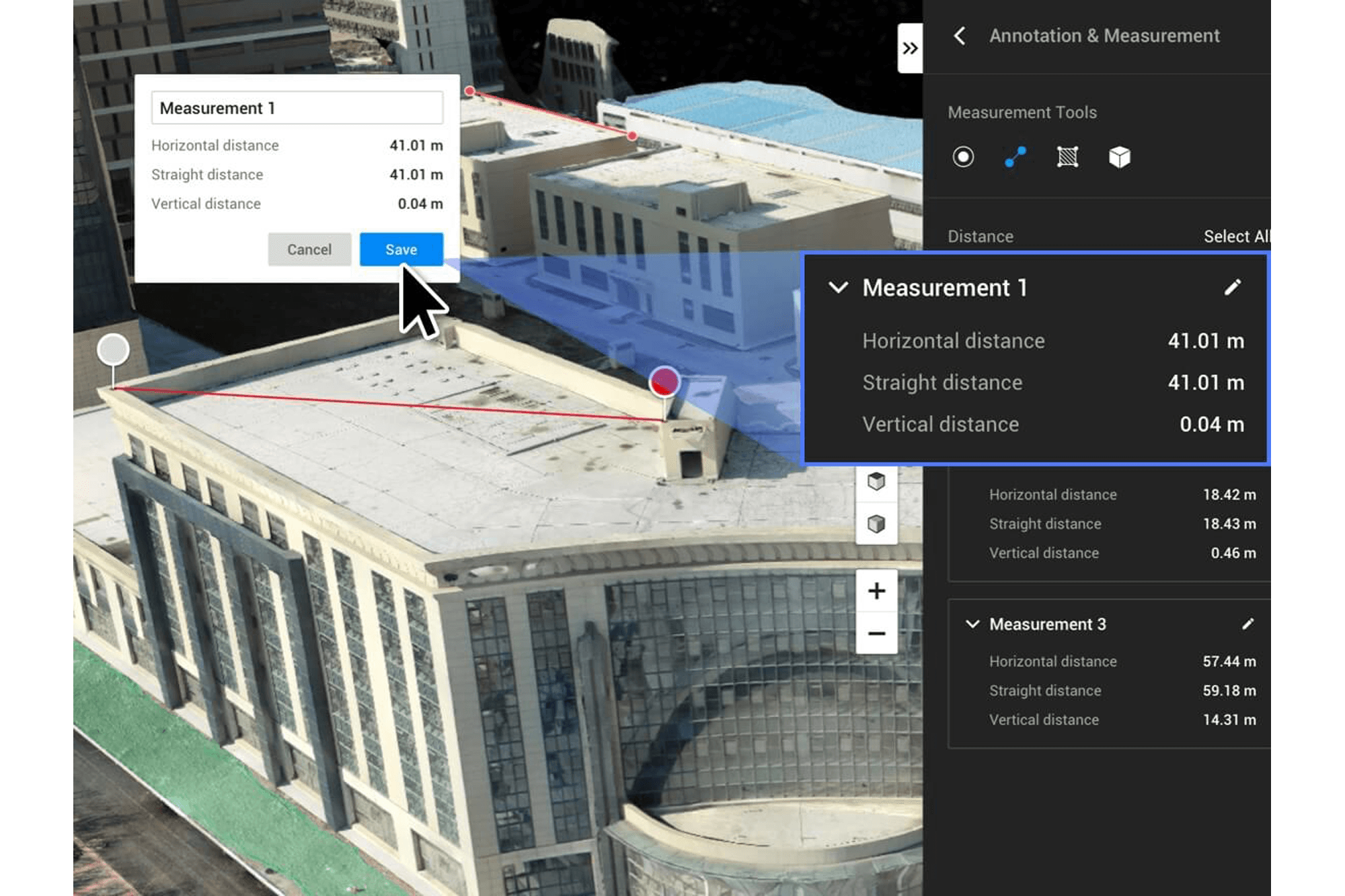1345x896 pixels.
Task: Click the 57.44 m horizontal distance value
Action: 1229,661
